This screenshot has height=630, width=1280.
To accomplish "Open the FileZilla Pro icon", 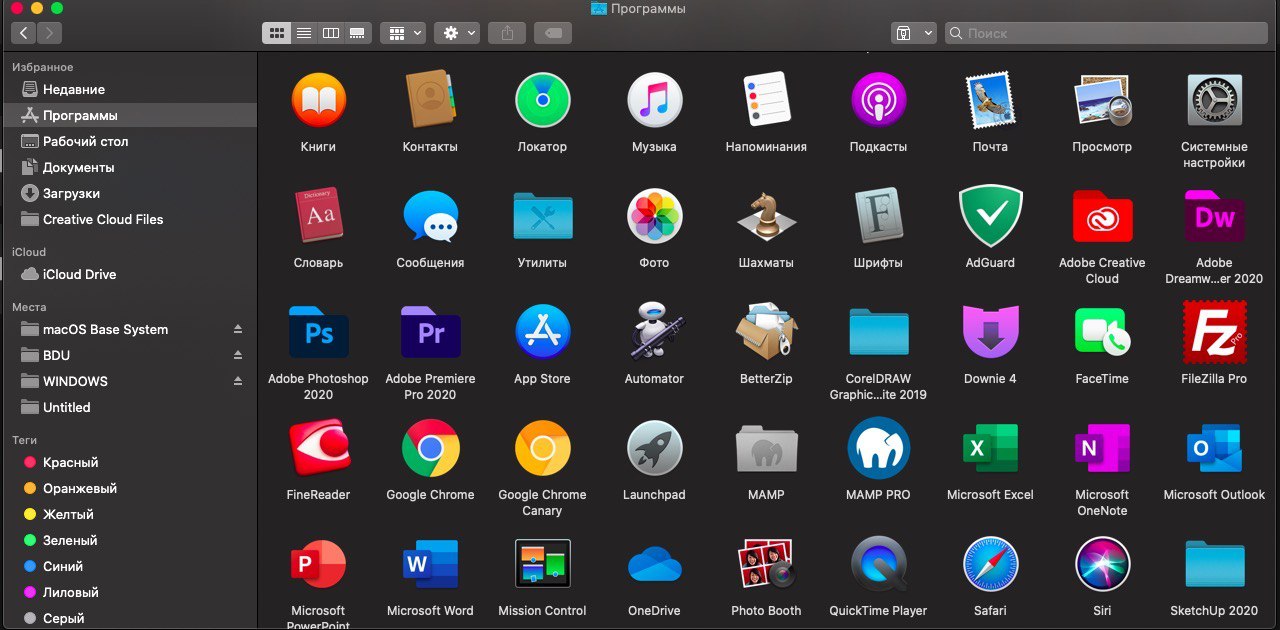I will [1214, 332].
